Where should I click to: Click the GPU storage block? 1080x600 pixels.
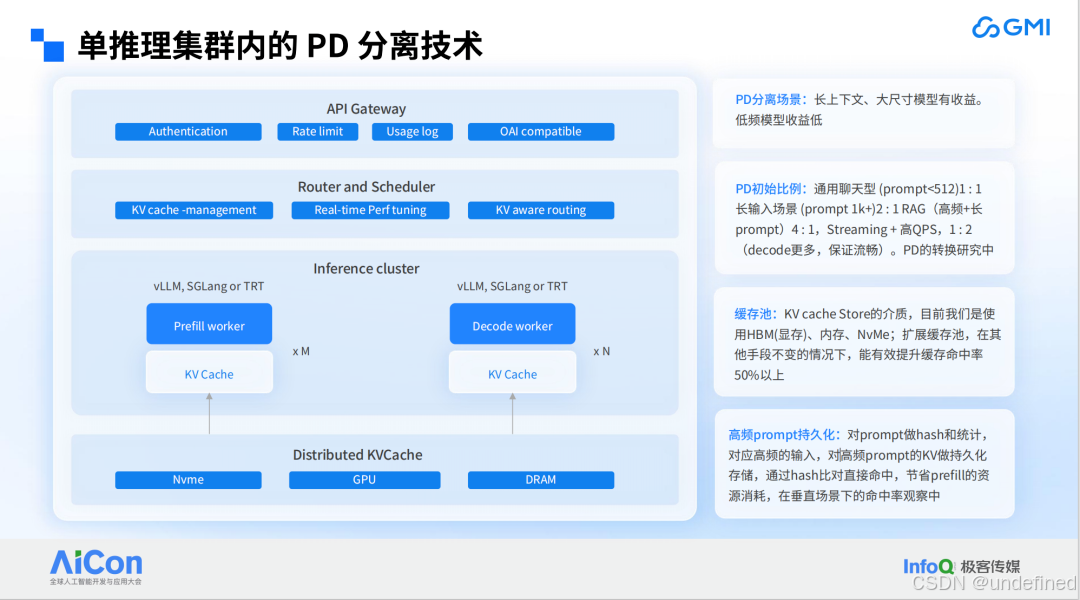click(x=364, y=480)
